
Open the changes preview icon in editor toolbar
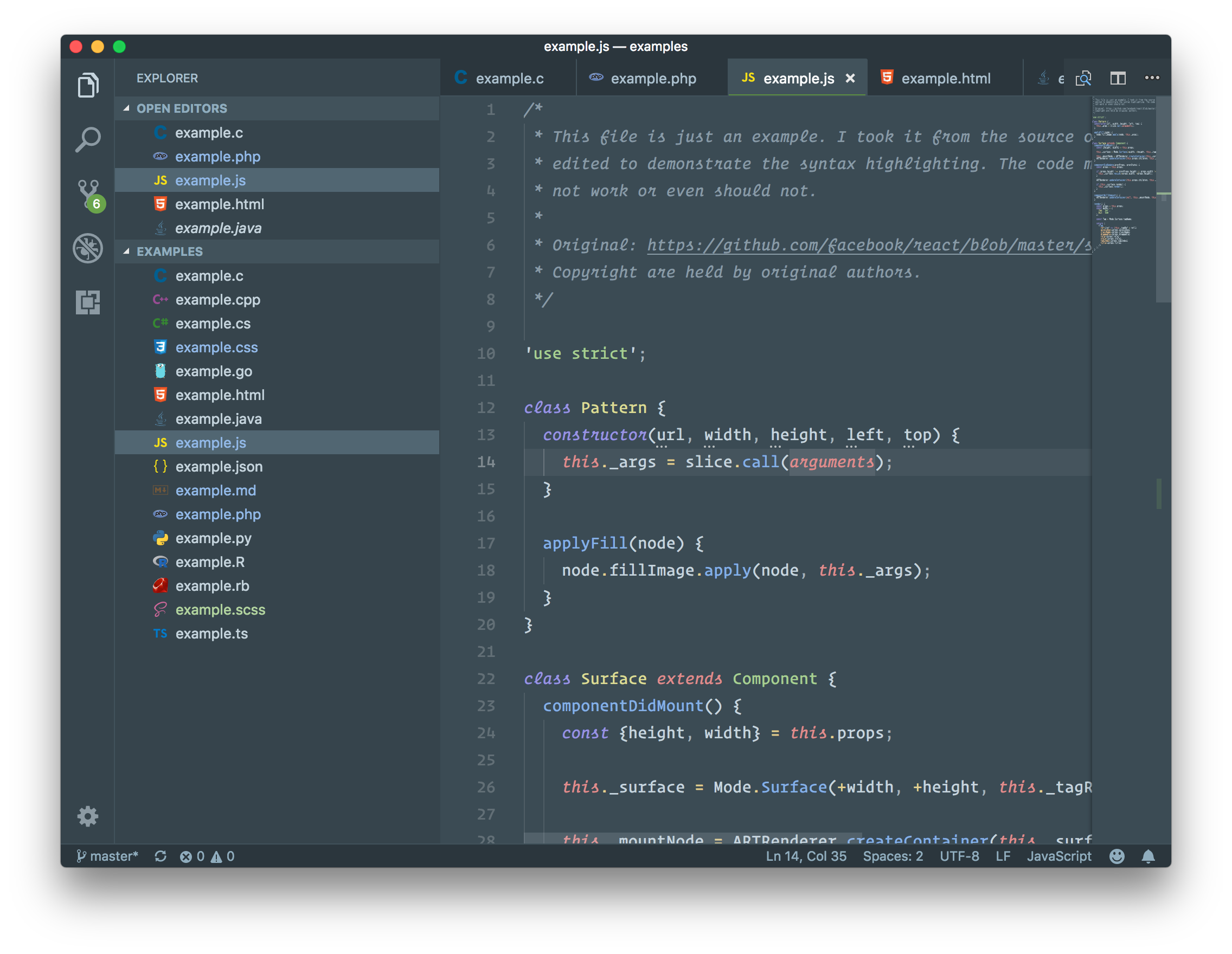click(x=1083, y=78)
